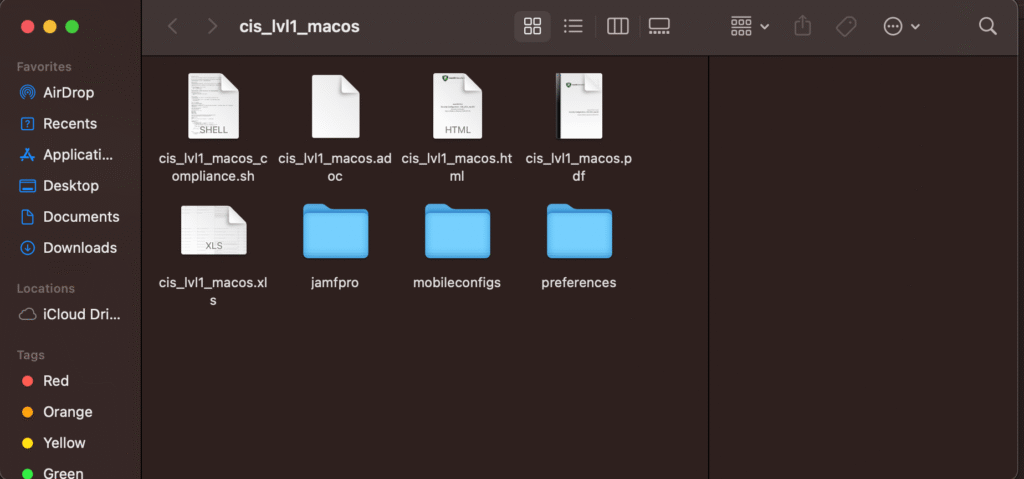Open the More actions ellipsis menu
The width and height of the screenshot is (1024, 479).
coord(901,27)
